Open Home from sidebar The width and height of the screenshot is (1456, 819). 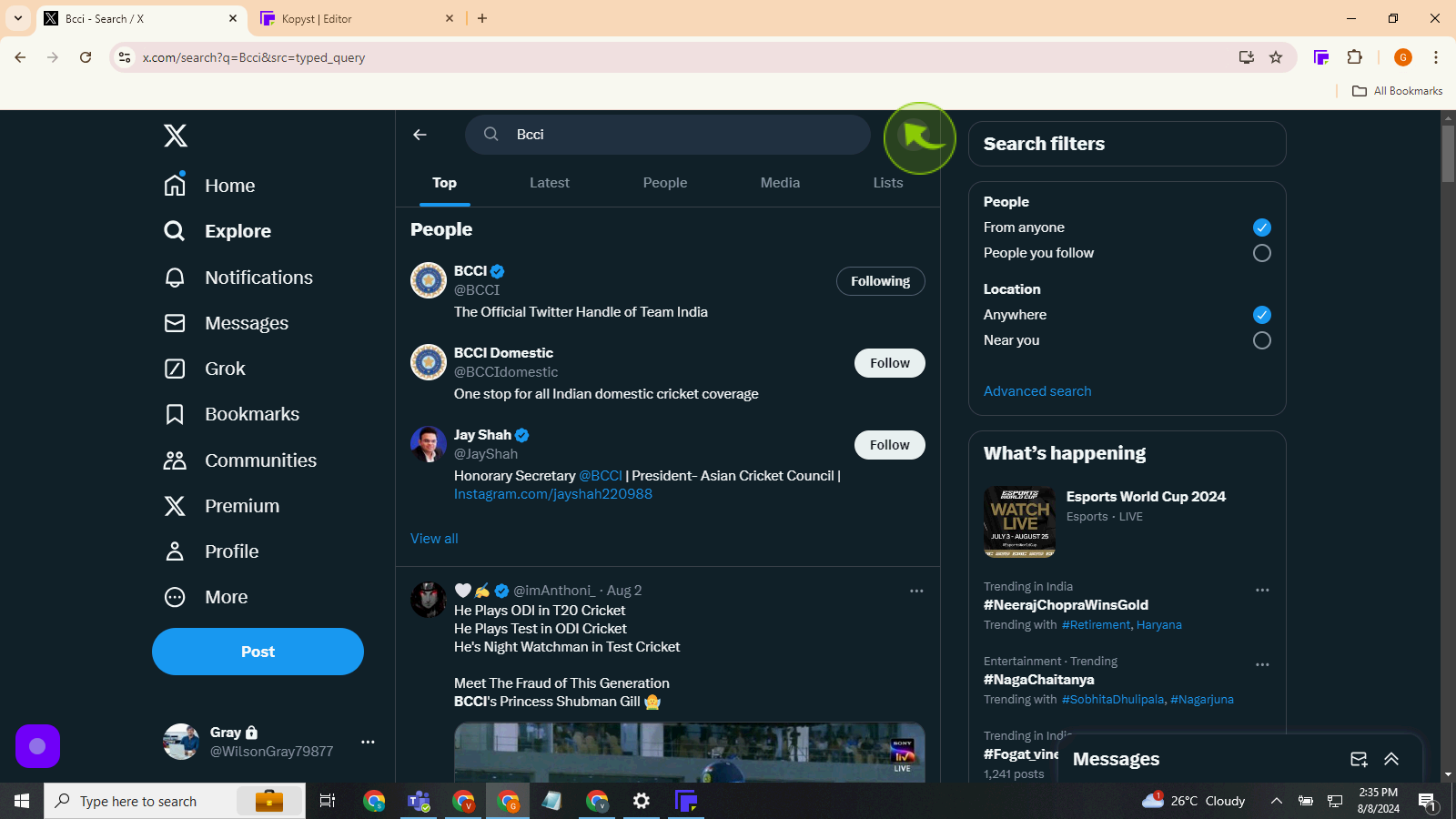210,186
